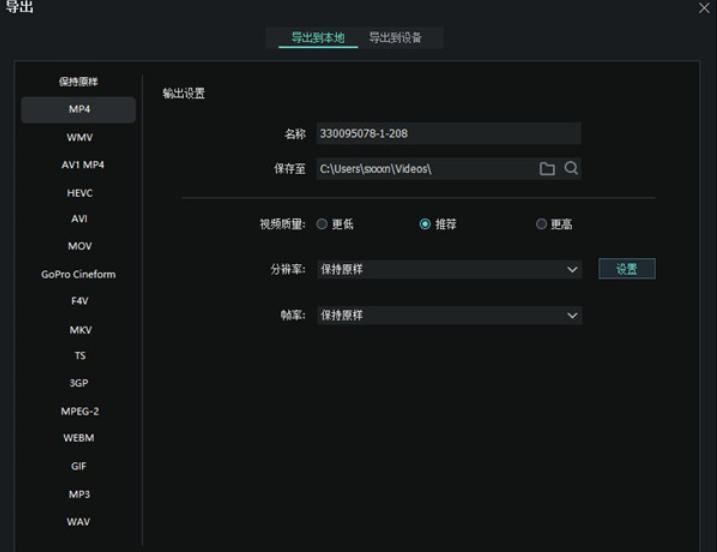Select the MOV format
This screenshot has width=717, height=552.
click(x=80, y=246)
